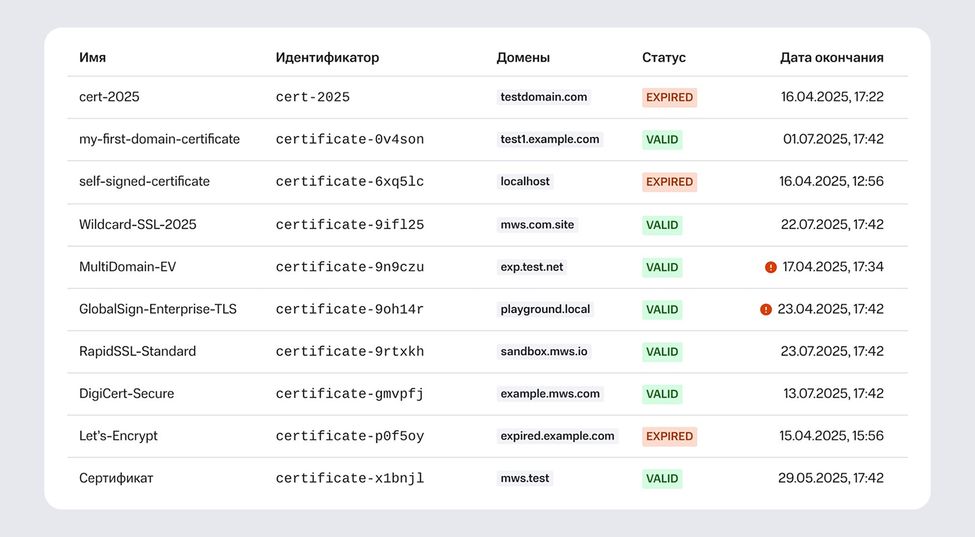Open GlobalSign-Enterprise-TLS certificate

point(158,310)
